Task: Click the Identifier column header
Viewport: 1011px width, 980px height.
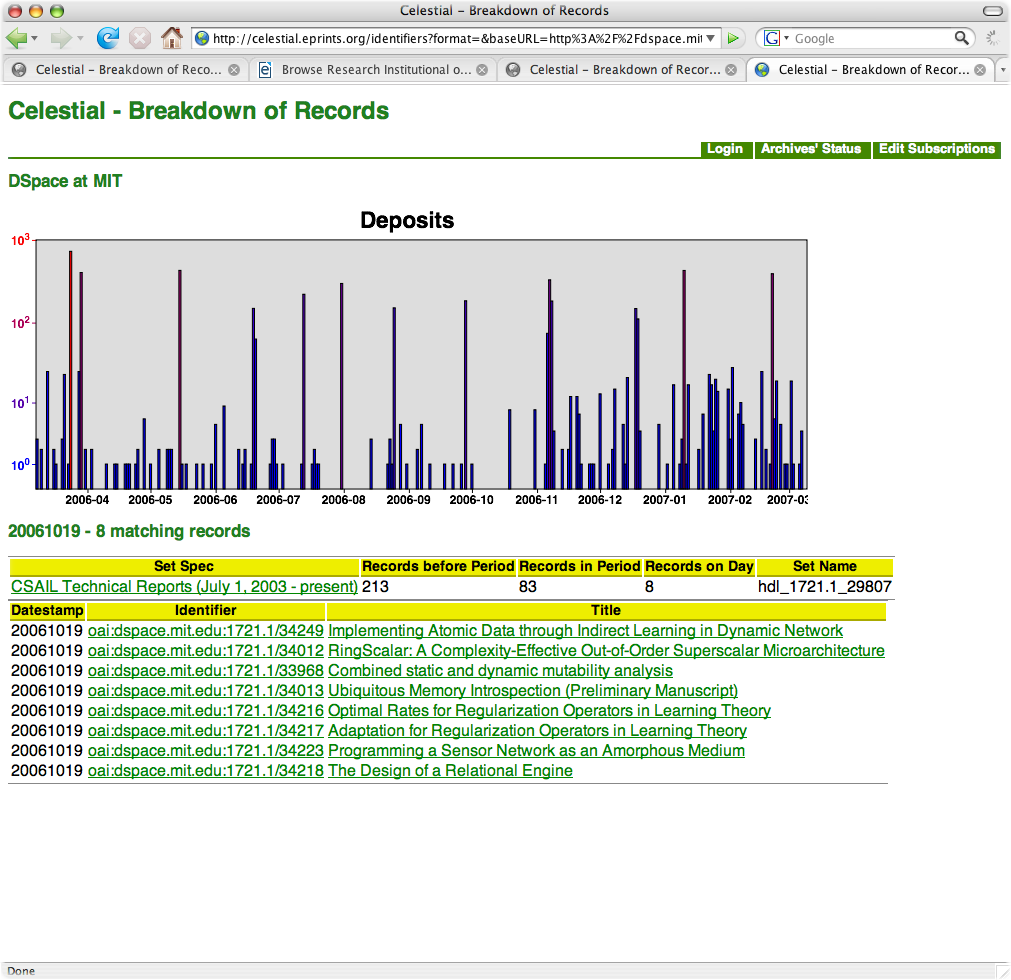Action: tap(206, 611)
